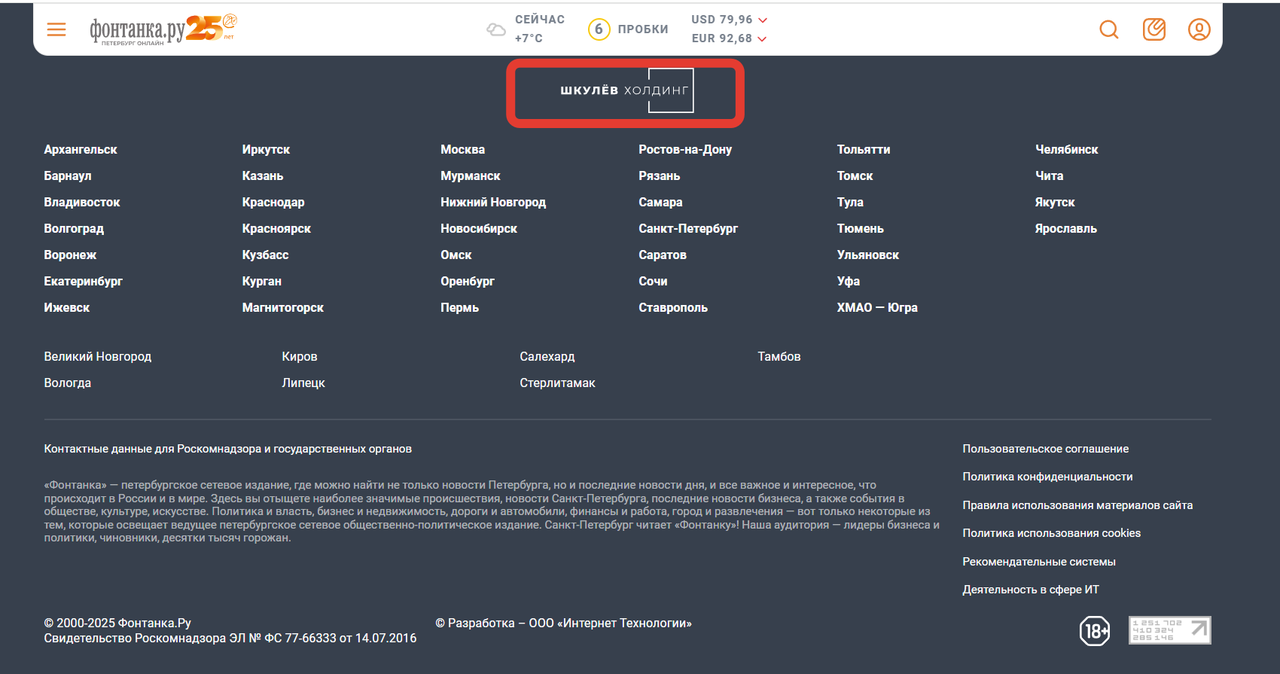This screenshot has height=674, width=1280.
Task: Open the Ростов-на-Дону link
Action: point(685,150)
